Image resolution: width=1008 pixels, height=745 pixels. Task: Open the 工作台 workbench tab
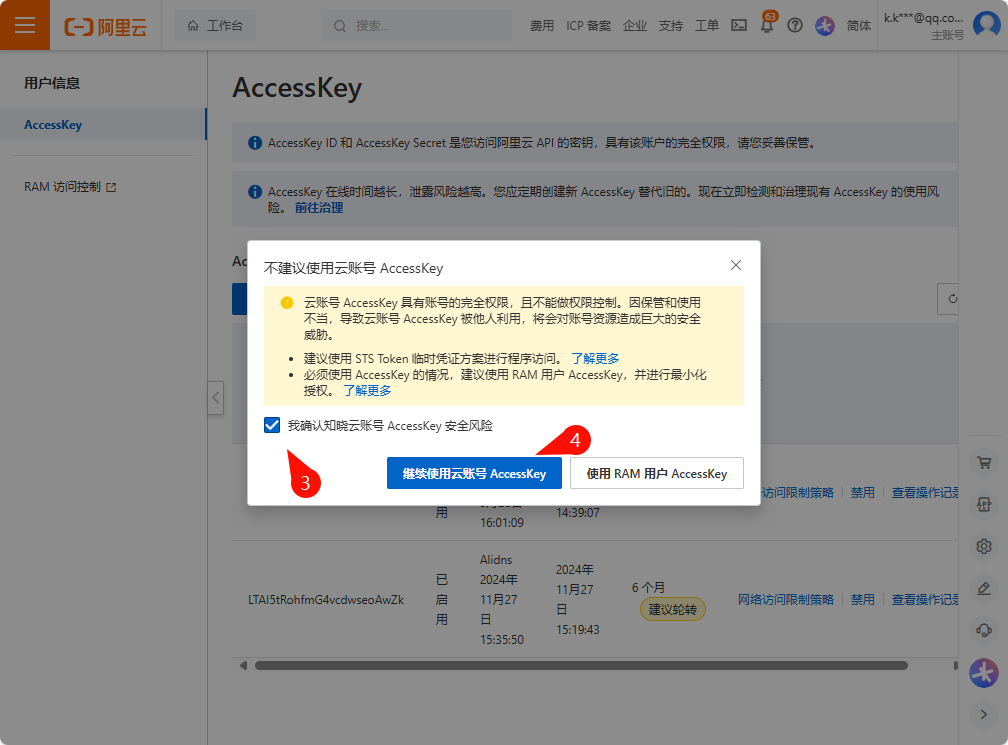click(215, 26)
